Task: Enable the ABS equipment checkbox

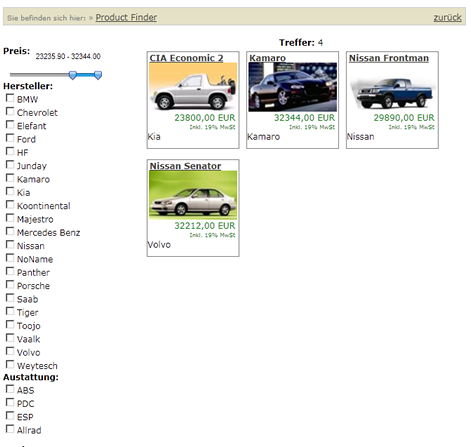Action: (10, 389)
